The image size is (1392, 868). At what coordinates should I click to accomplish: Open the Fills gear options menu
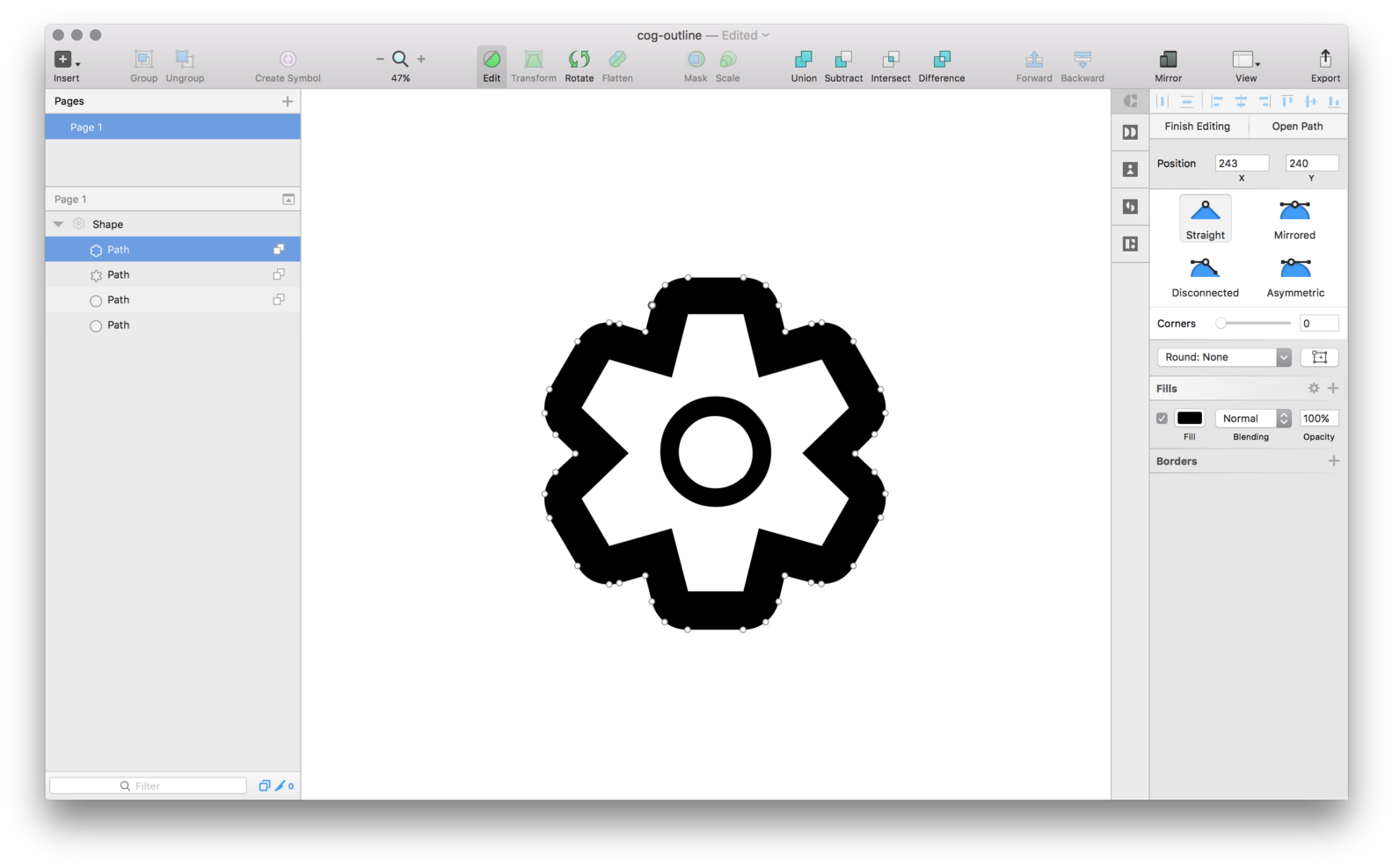(1314, 388)
